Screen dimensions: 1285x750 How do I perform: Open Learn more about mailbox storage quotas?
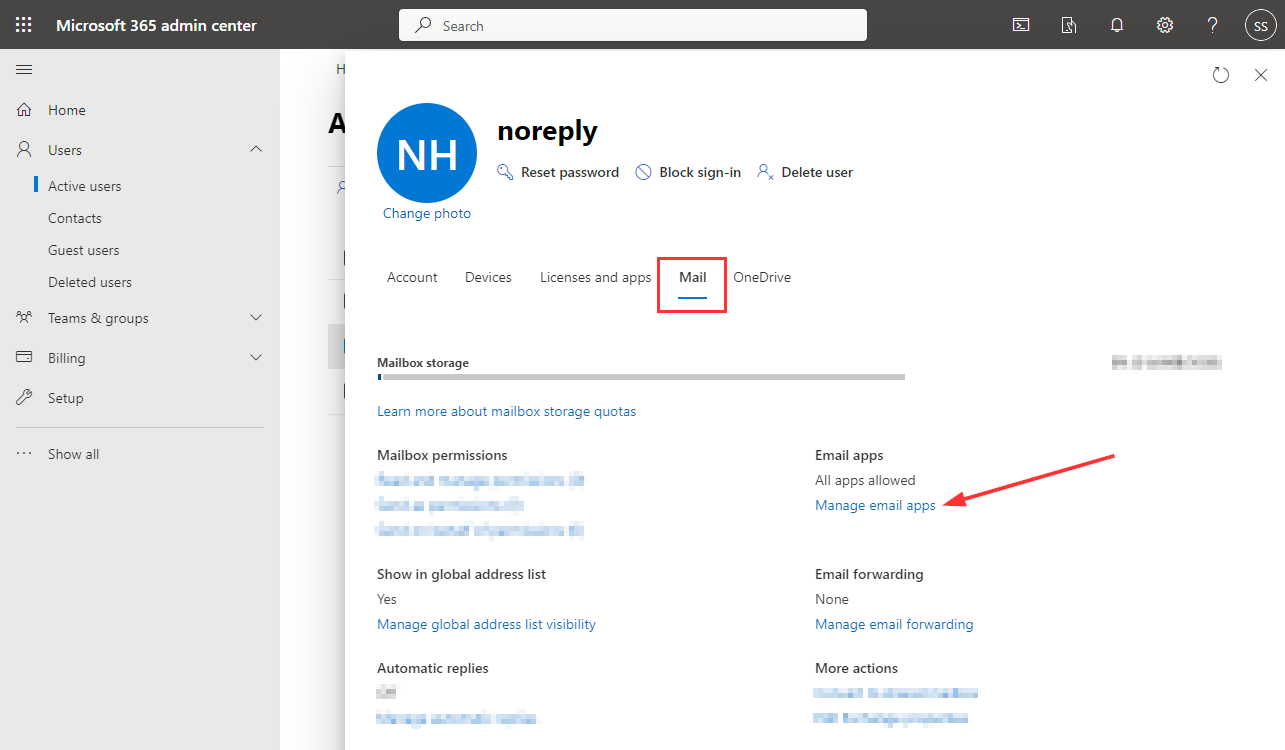[506, 411]
